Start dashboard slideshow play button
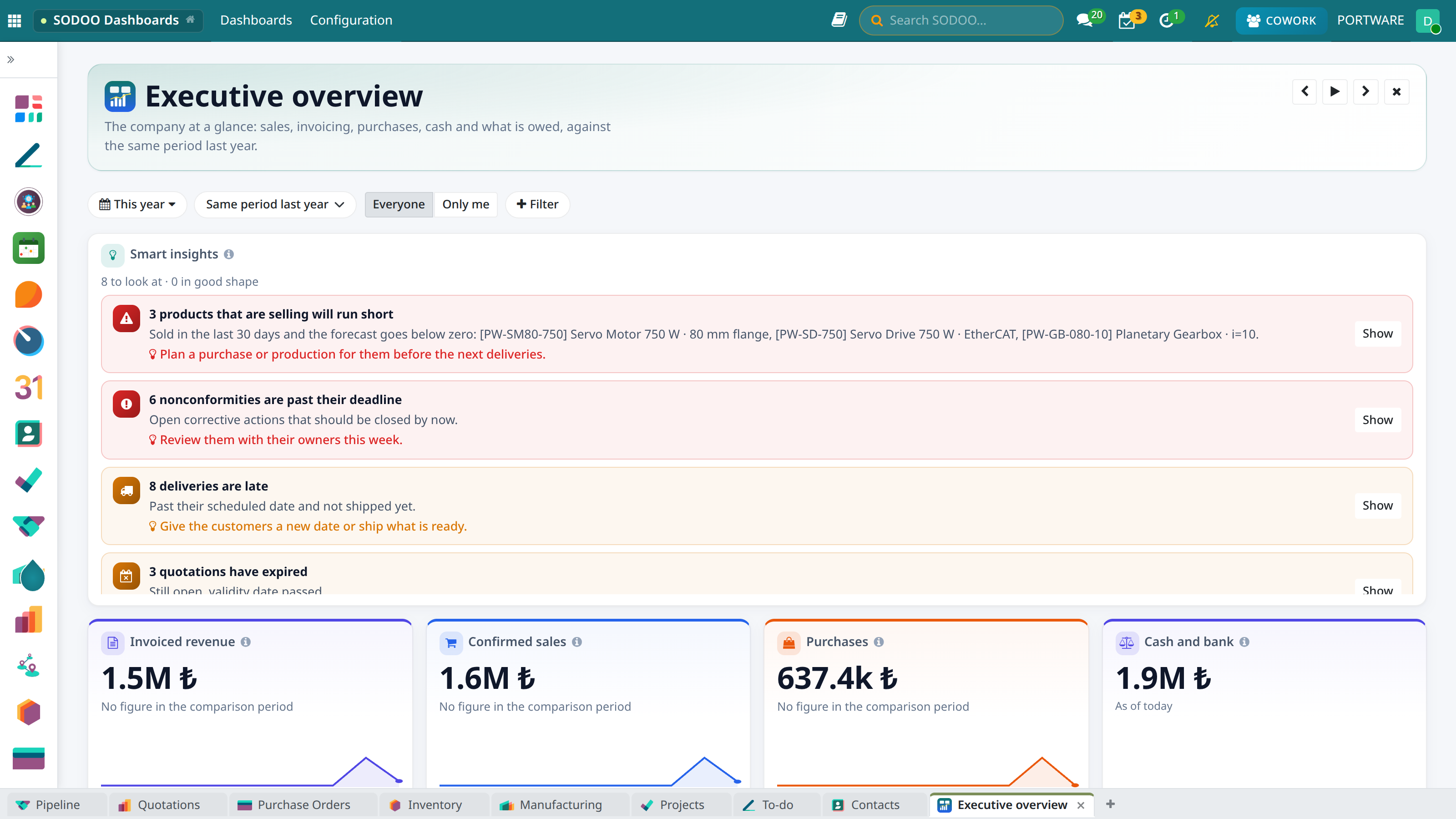 [1335, 91]
